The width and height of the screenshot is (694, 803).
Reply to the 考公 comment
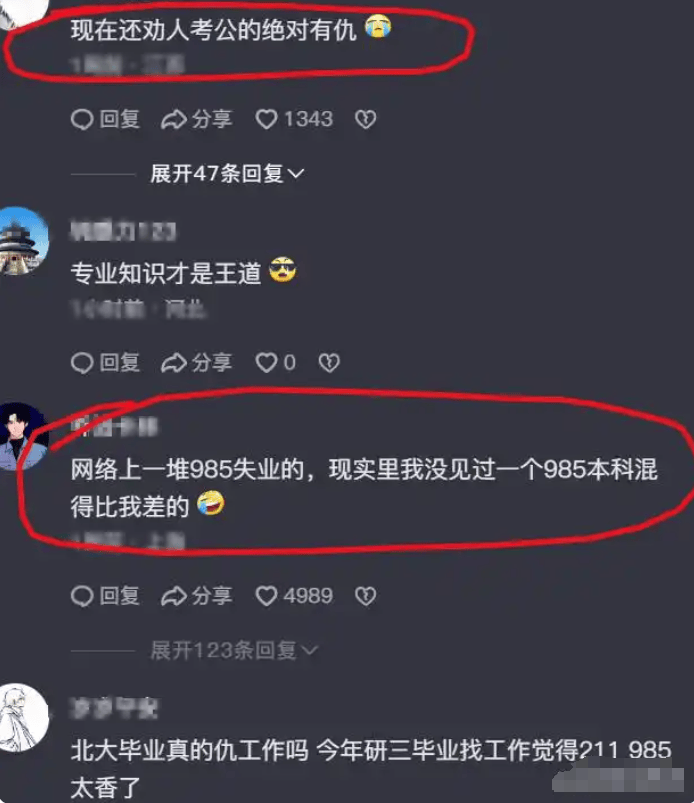(x=105, y=119)
